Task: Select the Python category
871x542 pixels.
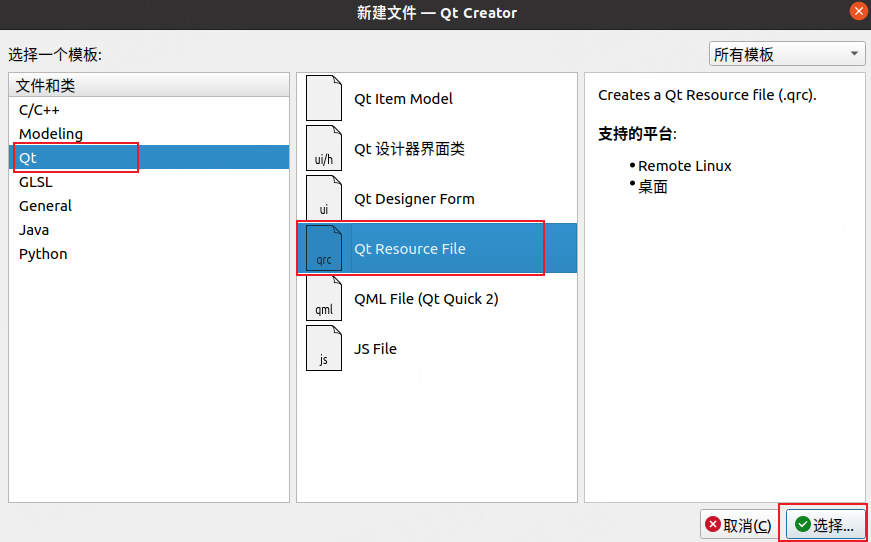Action: [x=149, y=254]
